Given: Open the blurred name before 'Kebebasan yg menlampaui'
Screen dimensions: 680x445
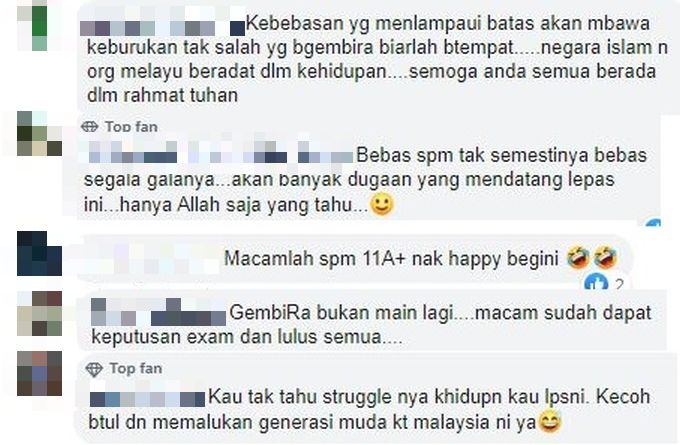Looking at the screenshot, I should click(163, 28).
